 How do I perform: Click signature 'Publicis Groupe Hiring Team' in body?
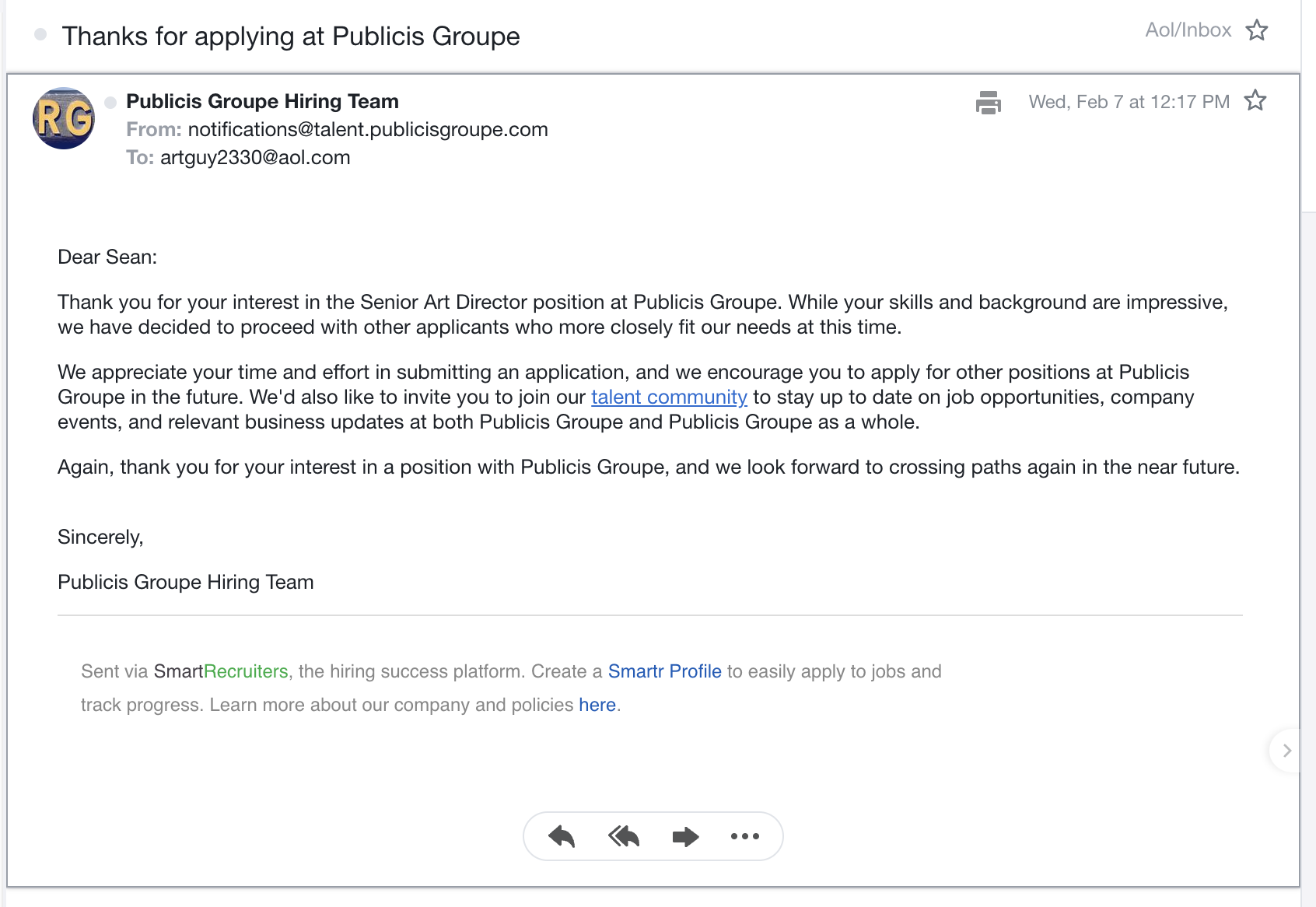[186, 583]
